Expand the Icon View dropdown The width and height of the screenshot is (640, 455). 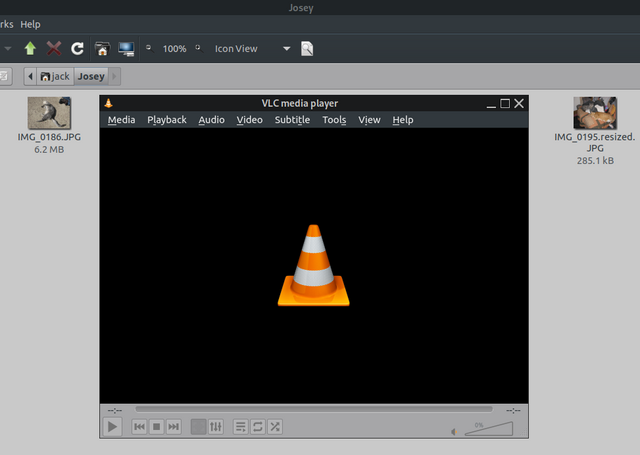pos(287,48)
